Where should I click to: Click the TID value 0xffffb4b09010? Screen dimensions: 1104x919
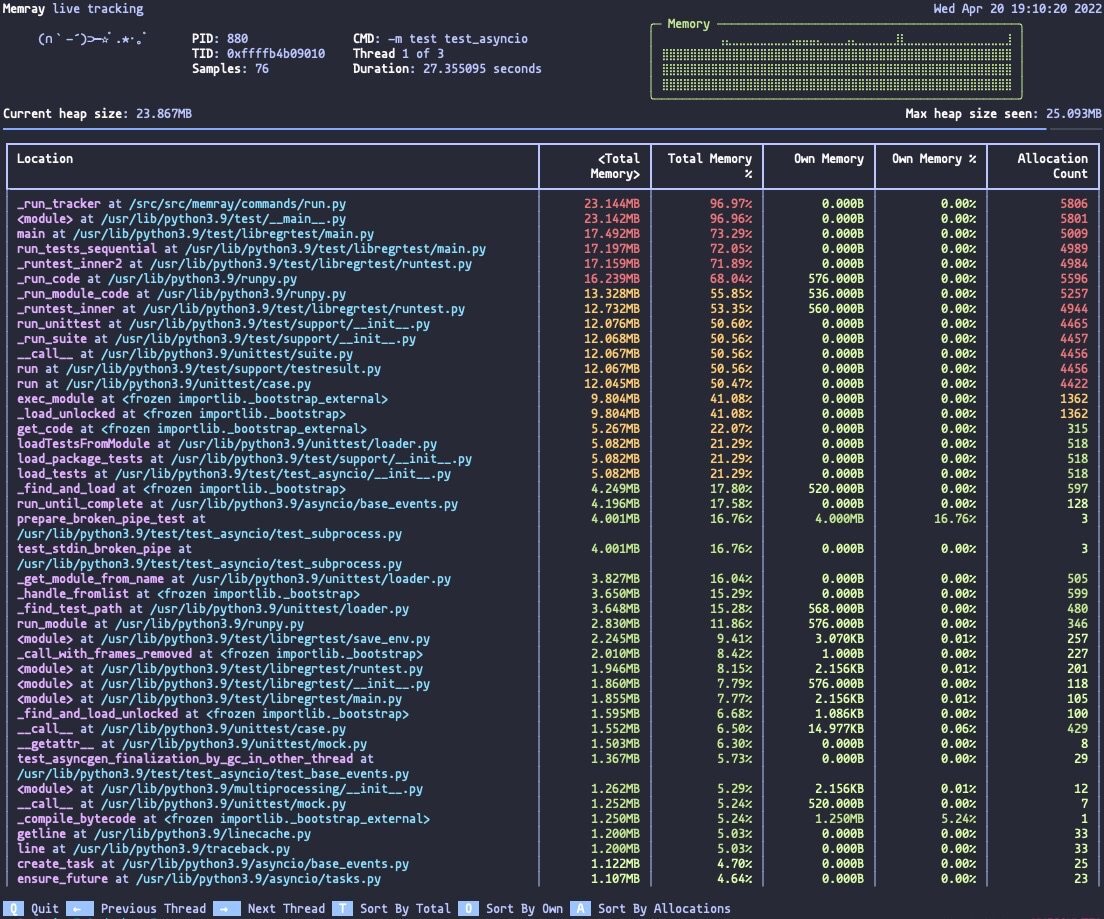(276, 54)
